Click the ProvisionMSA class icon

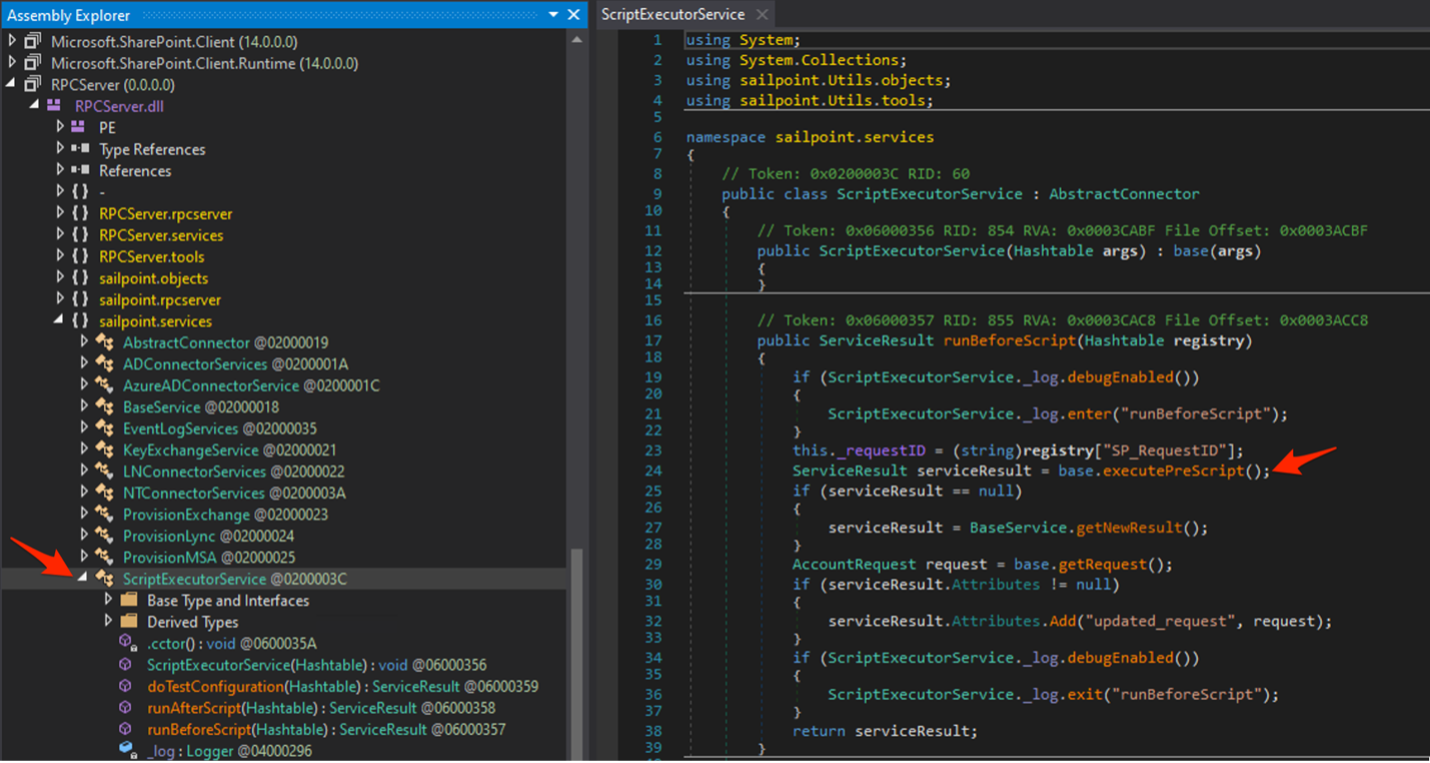pos(105,558)
